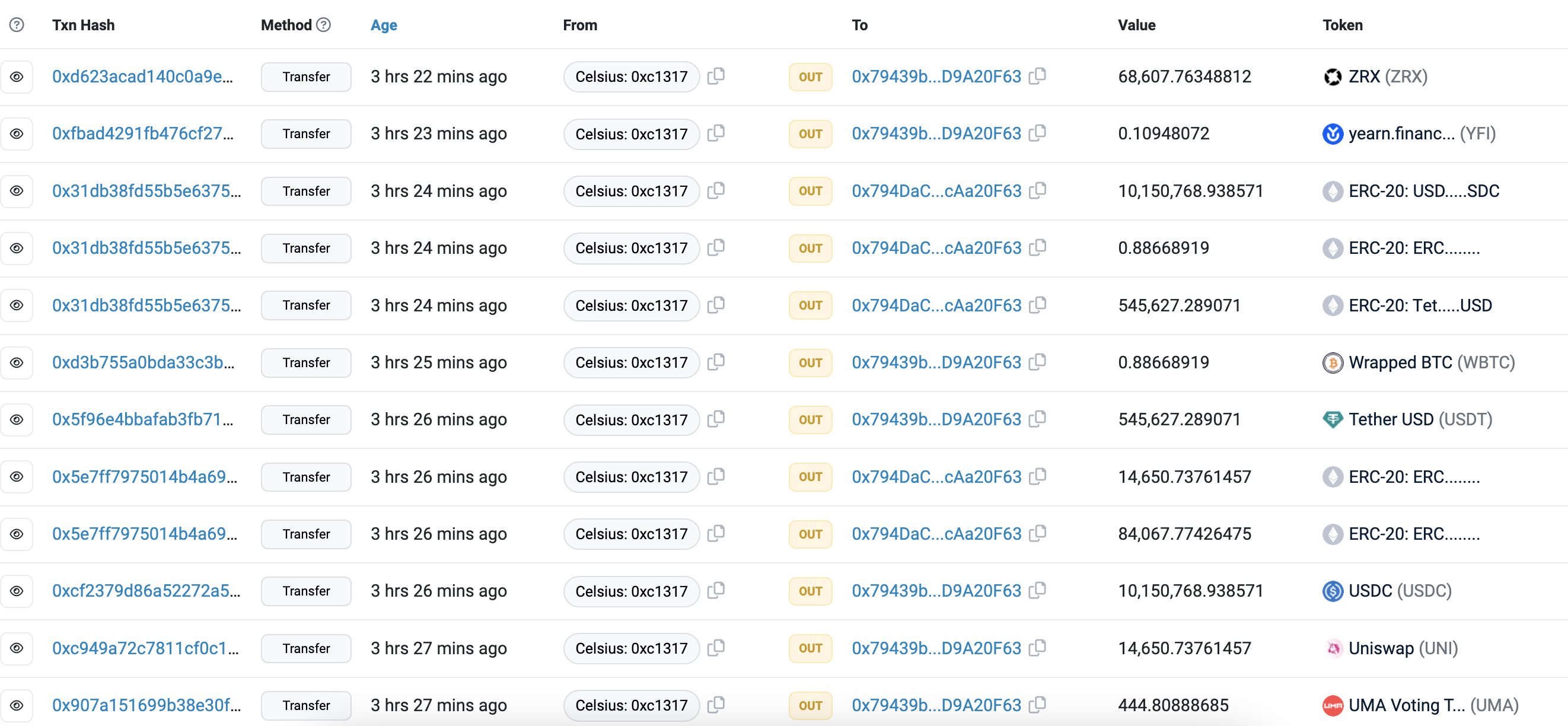The width and height of the screenshot is (1568, 726).
Task: Copy From address in the USDC row
Action: pos(716,591)
